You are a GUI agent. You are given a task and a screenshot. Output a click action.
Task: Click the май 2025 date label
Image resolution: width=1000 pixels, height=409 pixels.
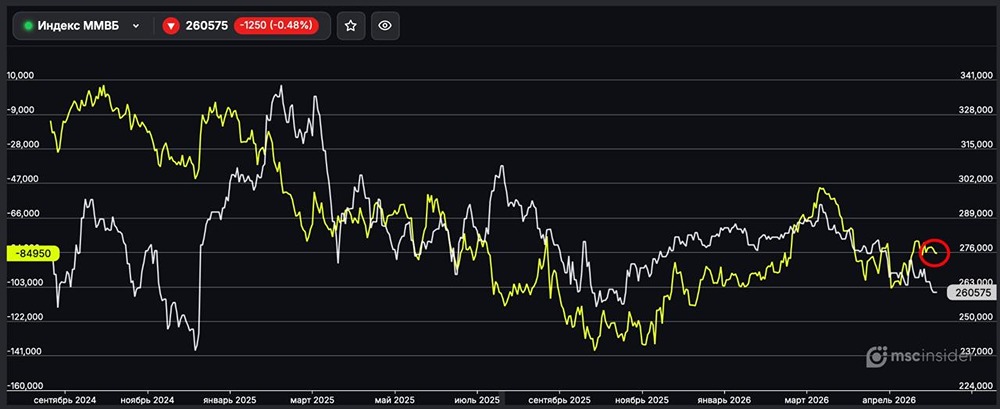coord(394,399)
